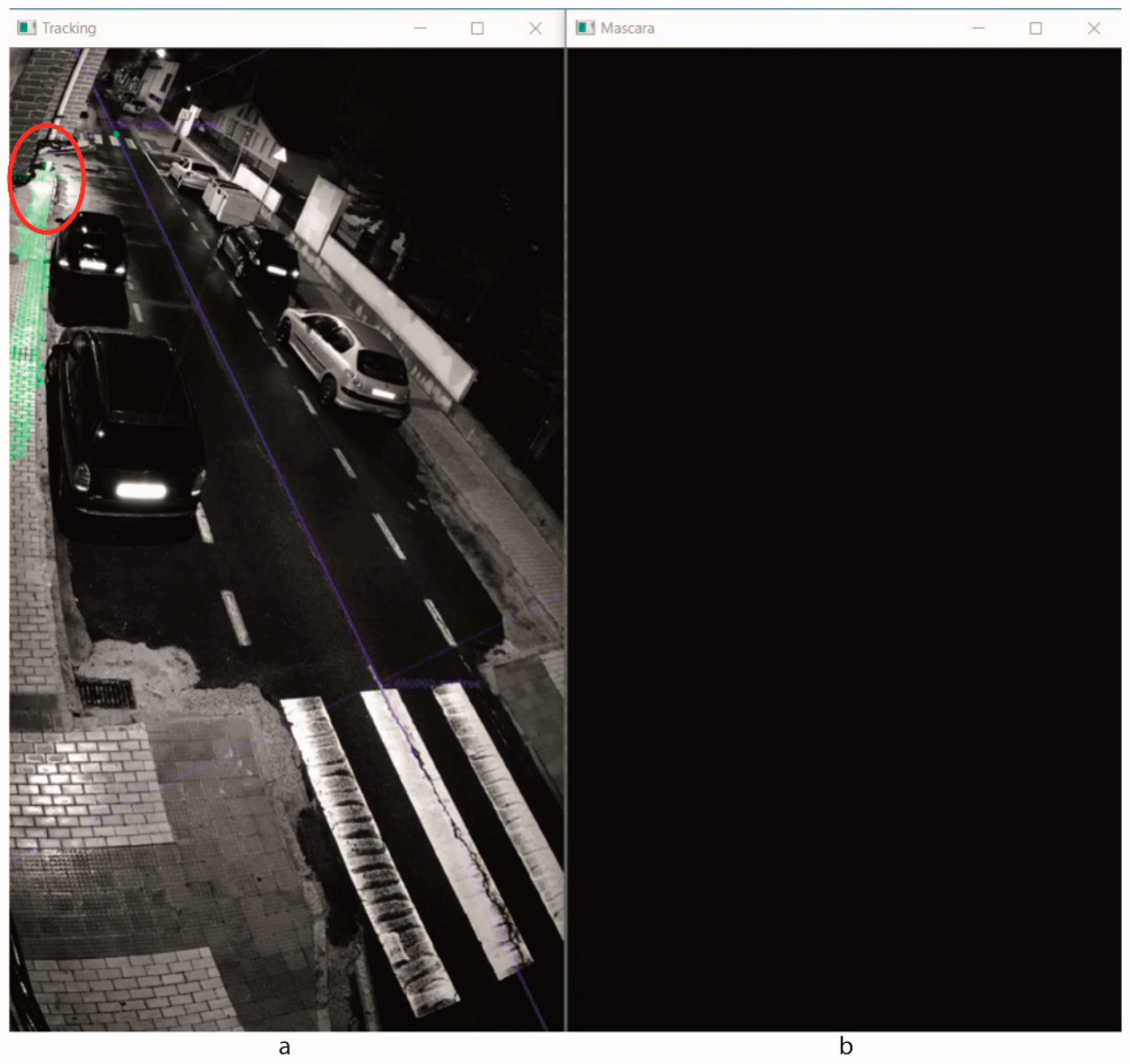The width and height of the screenshot is (1130, 1064).
Task: Minimize the Tracking window
Action: click(x=420, y=28)
